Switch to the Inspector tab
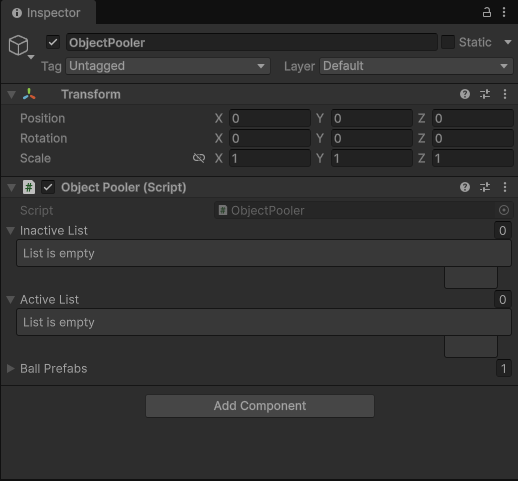The image size is (518, 481). pyautogui.click(x=48, y=13)
